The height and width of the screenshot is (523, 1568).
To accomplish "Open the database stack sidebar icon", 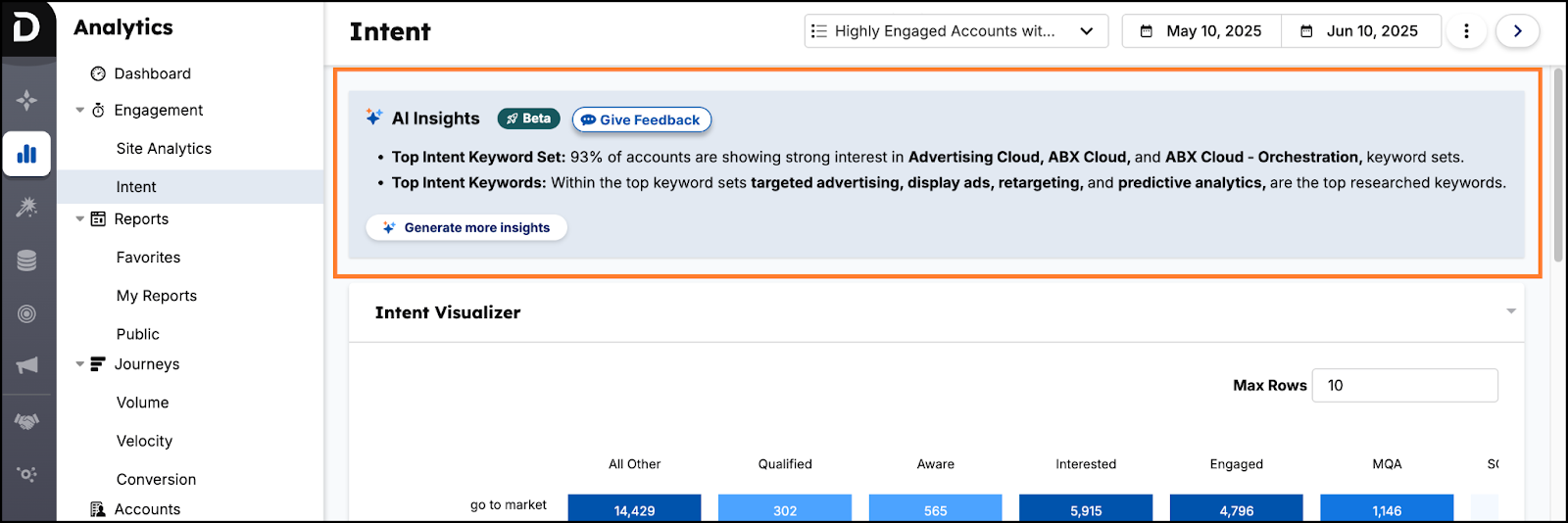I will coord(26,261).
